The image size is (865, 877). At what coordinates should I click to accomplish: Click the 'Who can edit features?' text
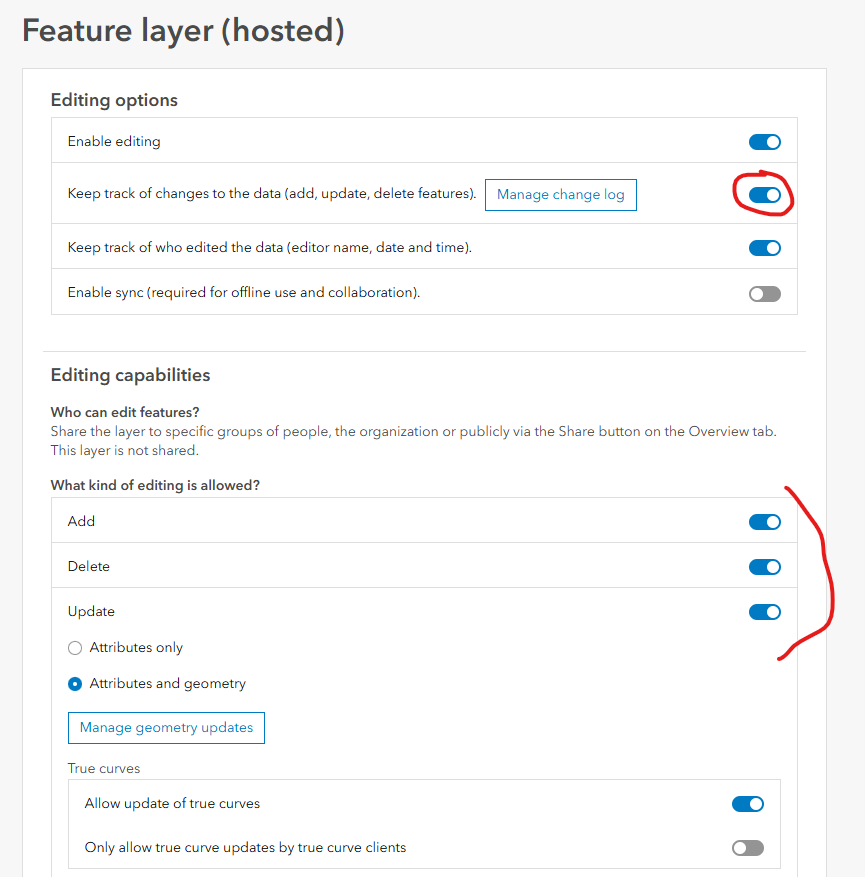(x=124, y=412)
